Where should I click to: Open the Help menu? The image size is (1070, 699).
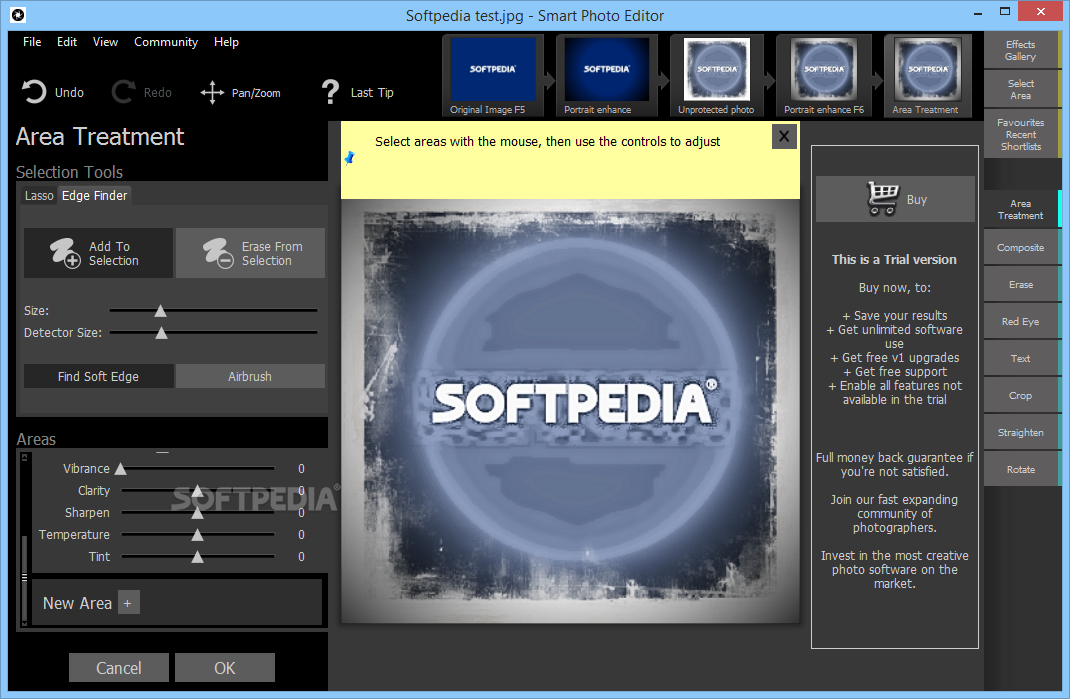pyautogui.click(x=226, y=42)
